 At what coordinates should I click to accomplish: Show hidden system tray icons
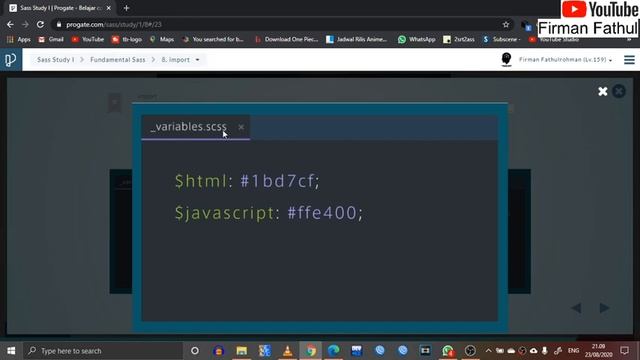click(489, 351)
